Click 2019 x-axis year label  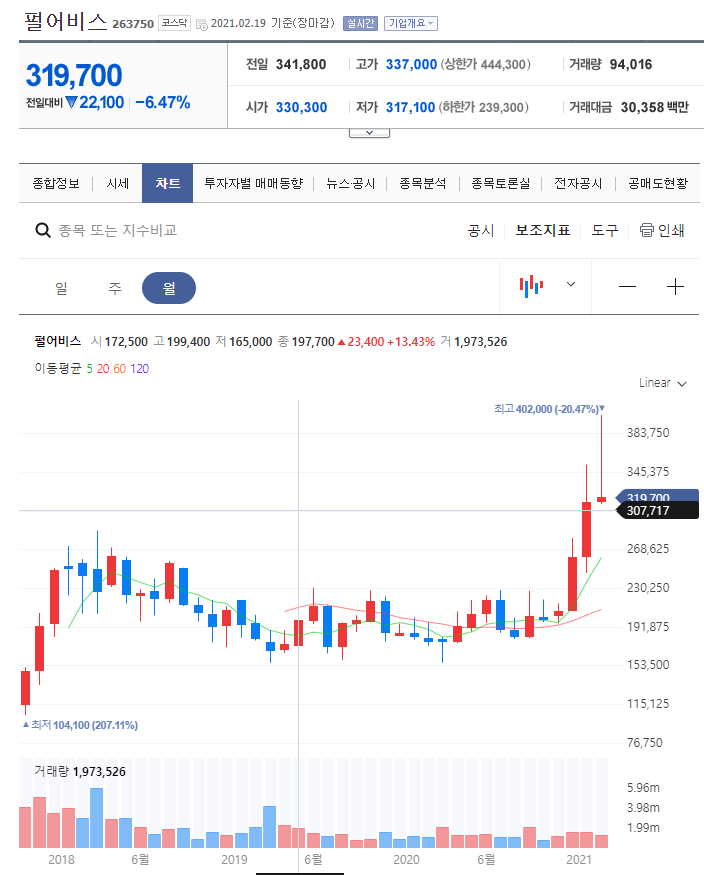tap(234, 859)
